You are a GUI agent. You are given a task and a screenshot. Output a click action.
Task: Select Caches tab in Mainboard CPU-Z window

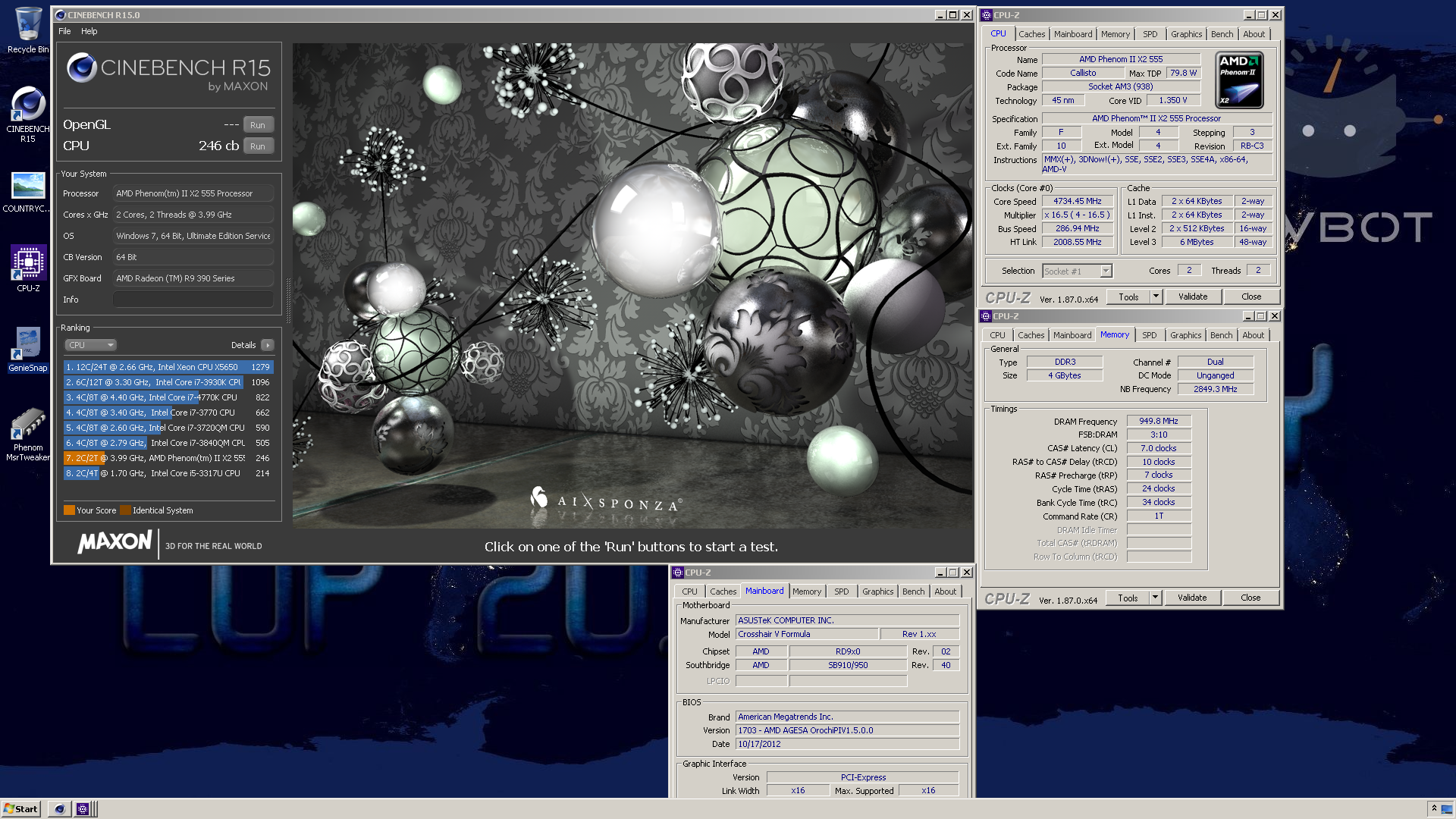[x=723, y=591]
